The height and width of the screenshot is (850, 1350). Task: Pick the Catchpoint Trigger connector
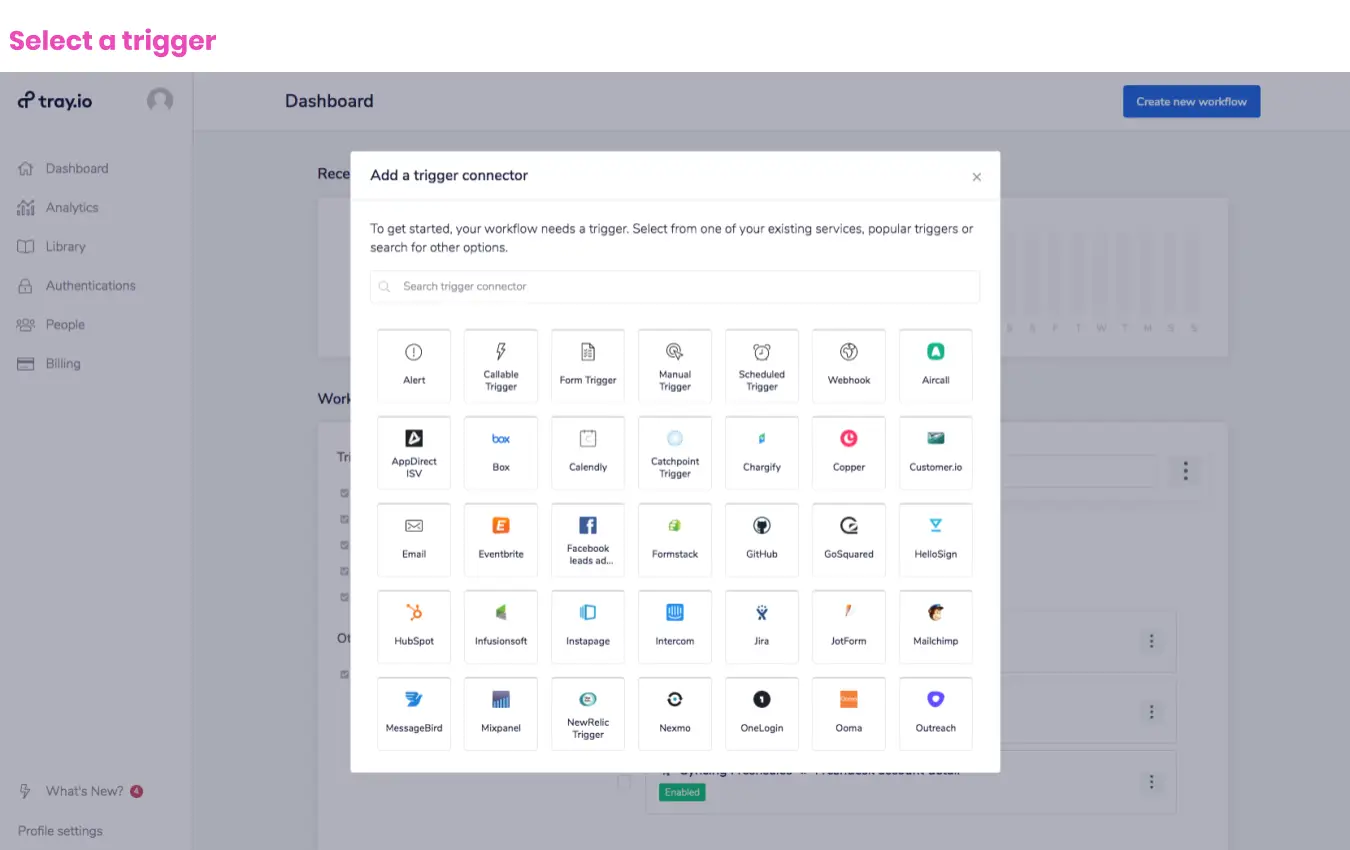pos(675,453)
